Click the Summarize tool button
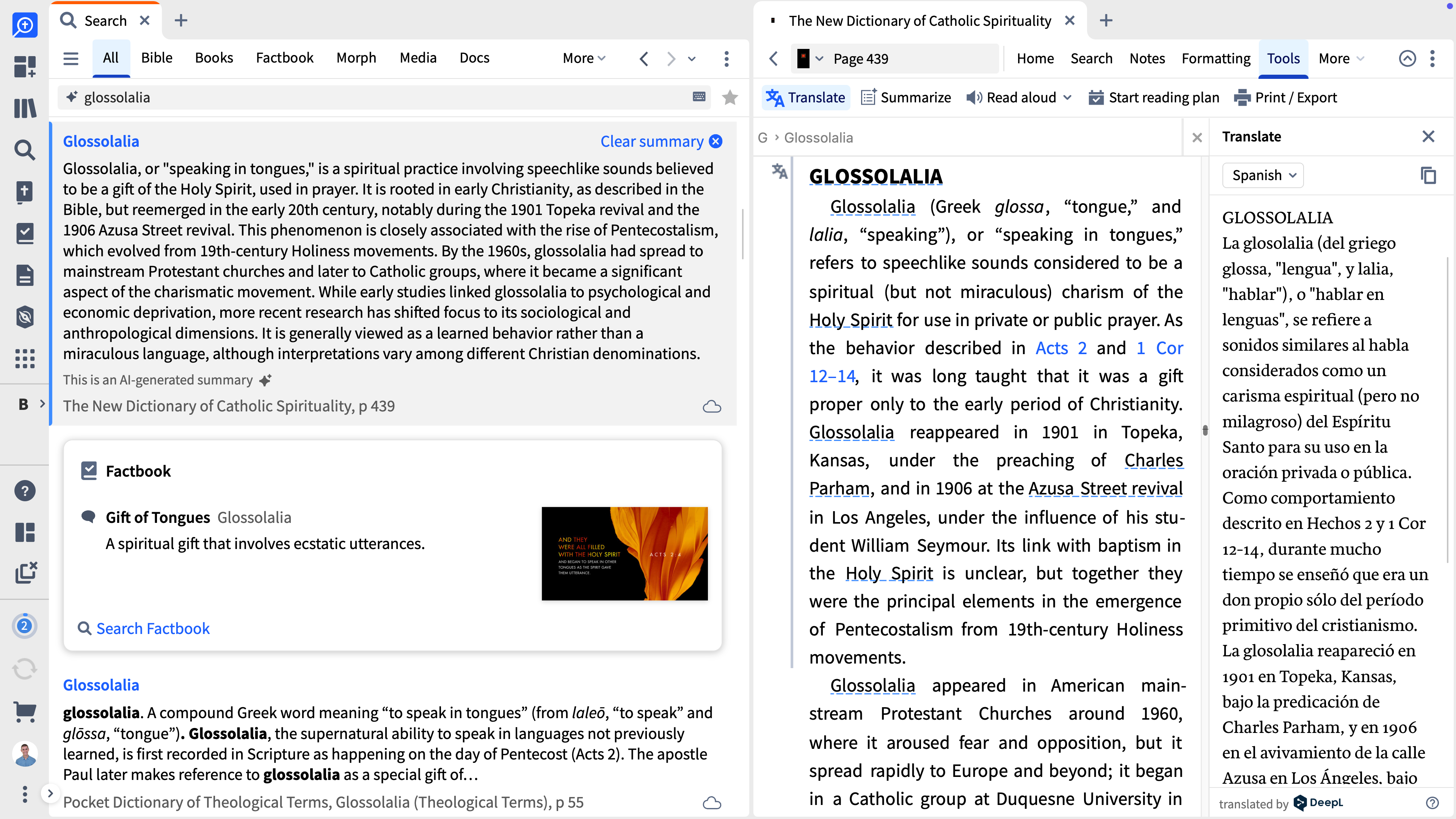This screenshot has width=1456, height=819. (x=905, y=98)
